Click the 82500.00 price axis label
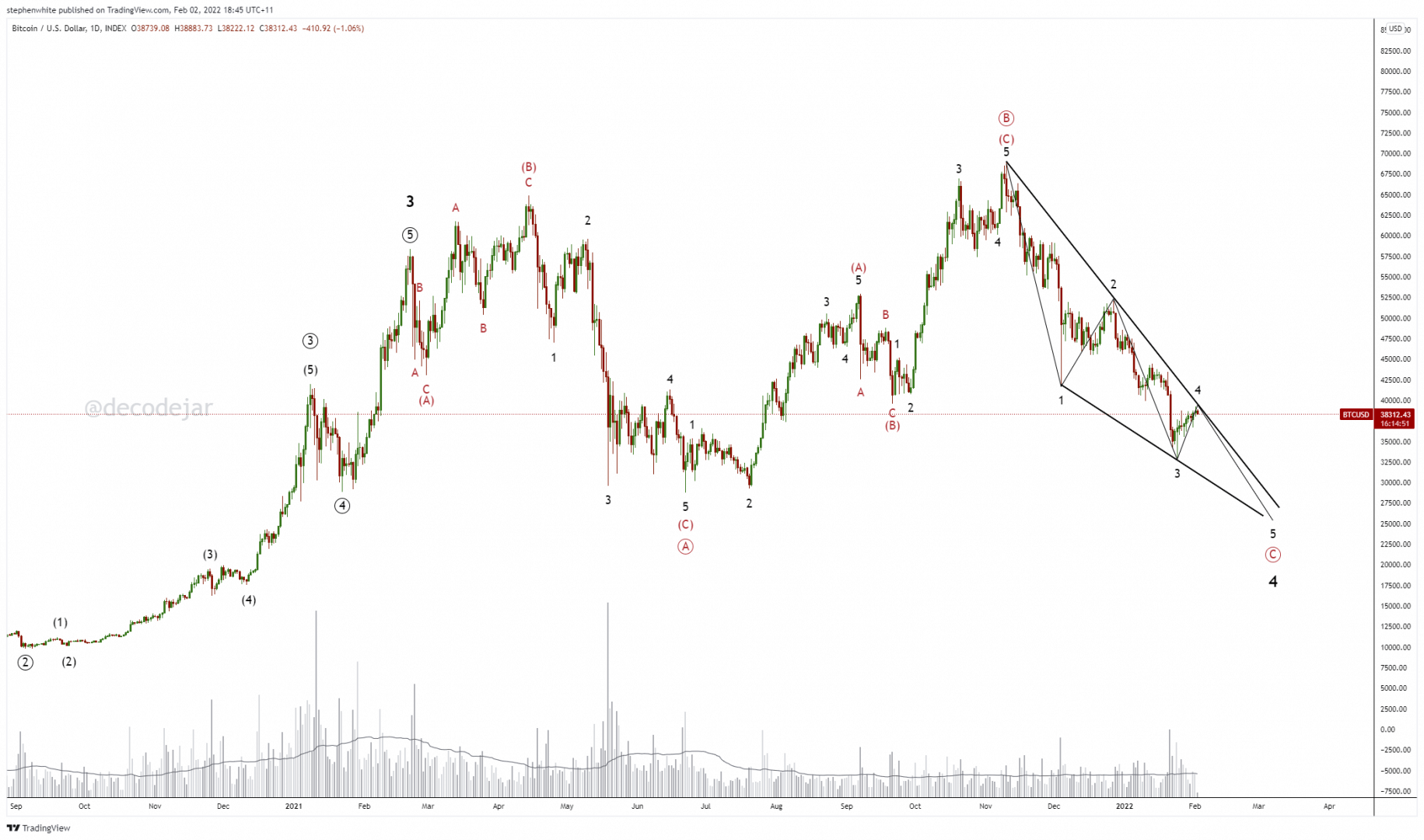Image resolution: width=1424 pixels, height=840 pixels. pos(1395,51)
